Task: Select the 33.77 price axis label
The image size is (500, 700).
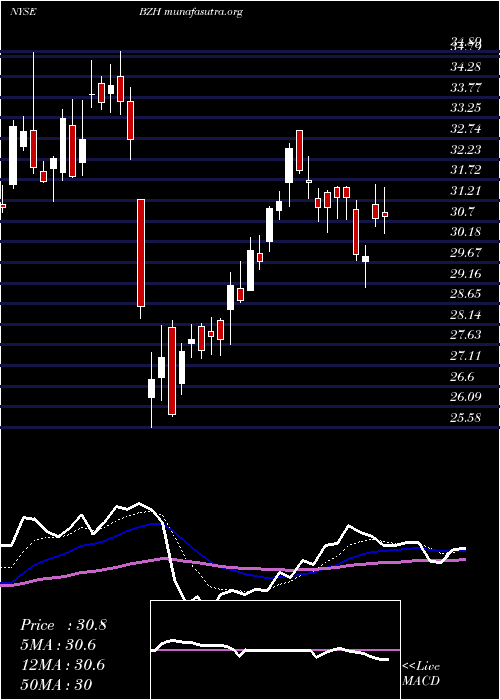Action: tap(466, 88)
